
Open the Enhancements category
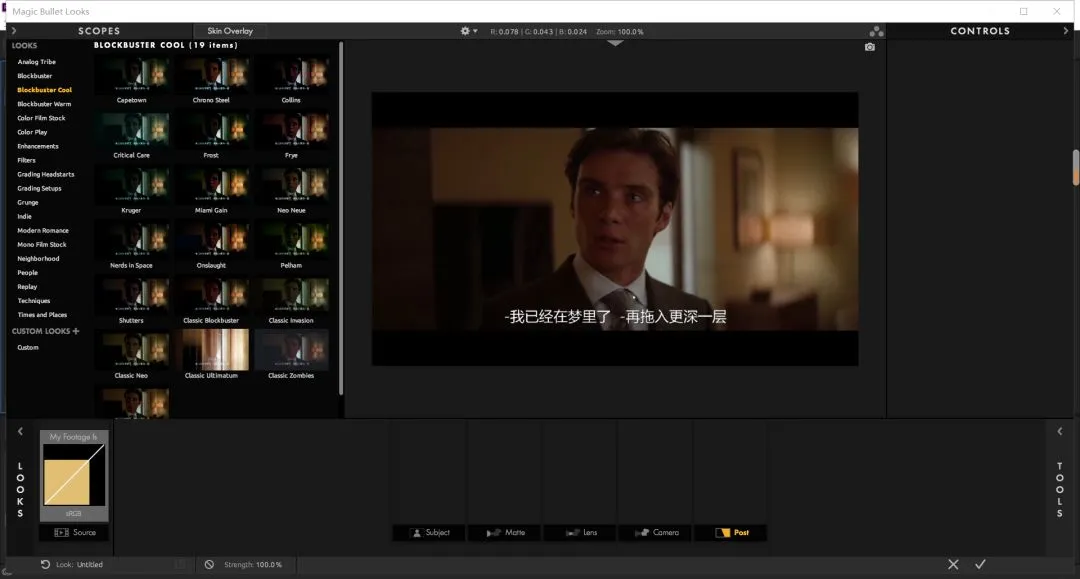click(38, 146)
